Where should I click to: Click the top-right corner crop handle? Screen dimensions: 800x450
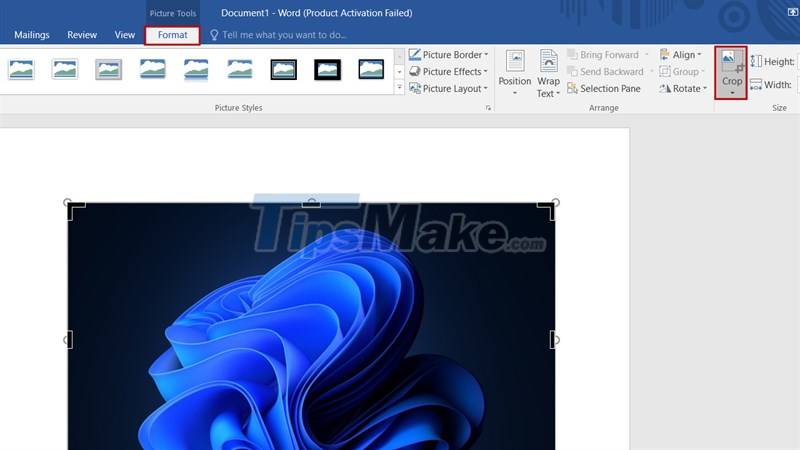[546, 211]
